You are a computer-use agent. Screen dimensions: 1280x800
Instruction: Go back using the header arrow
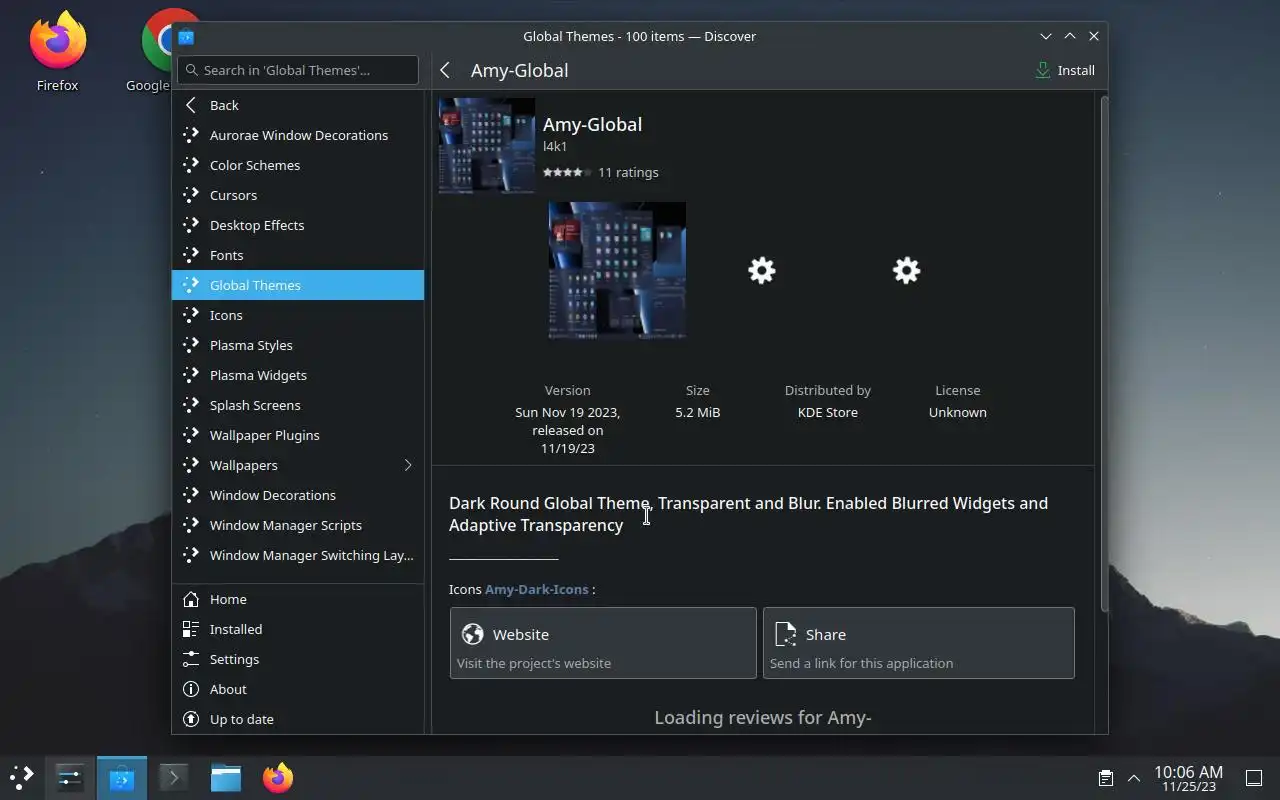pos(445,70)
